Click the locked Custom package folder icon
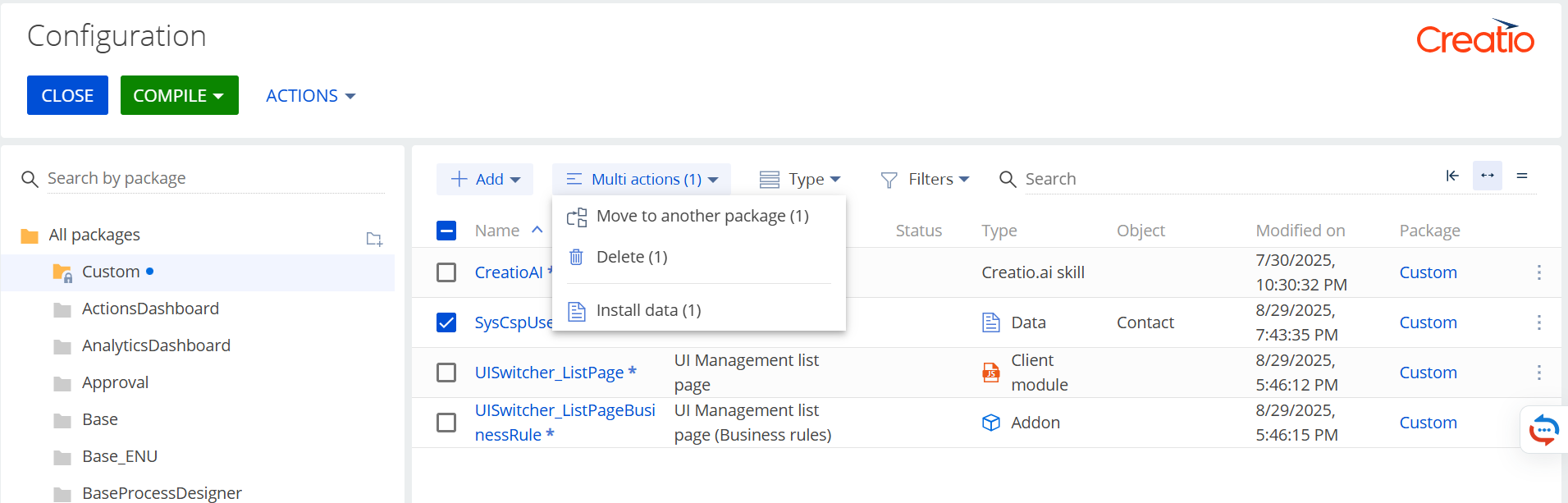Screen dimensions: 1568x503 [x=62, y=273]
